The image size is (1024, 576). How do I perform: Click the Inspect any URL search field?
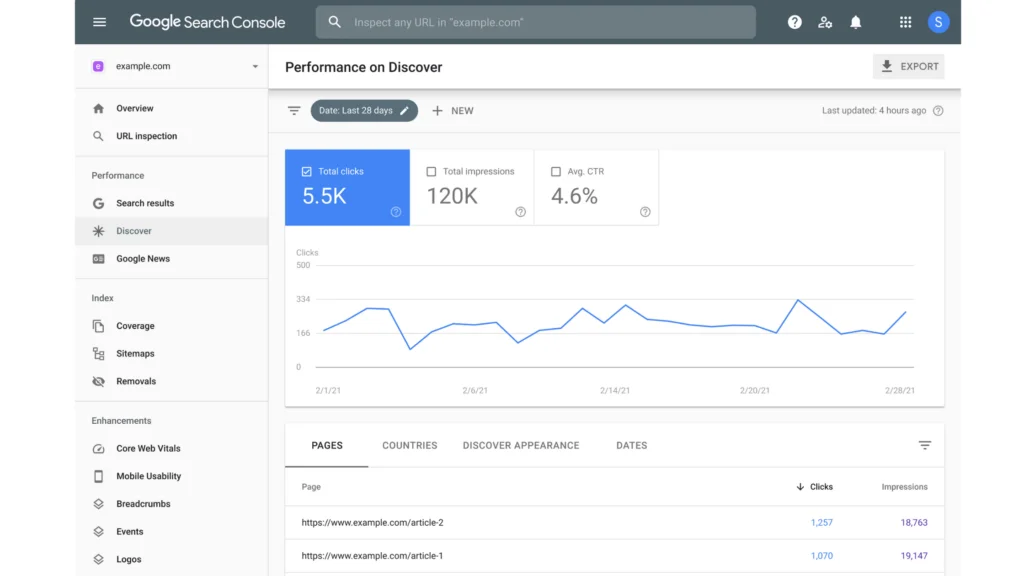536,22
